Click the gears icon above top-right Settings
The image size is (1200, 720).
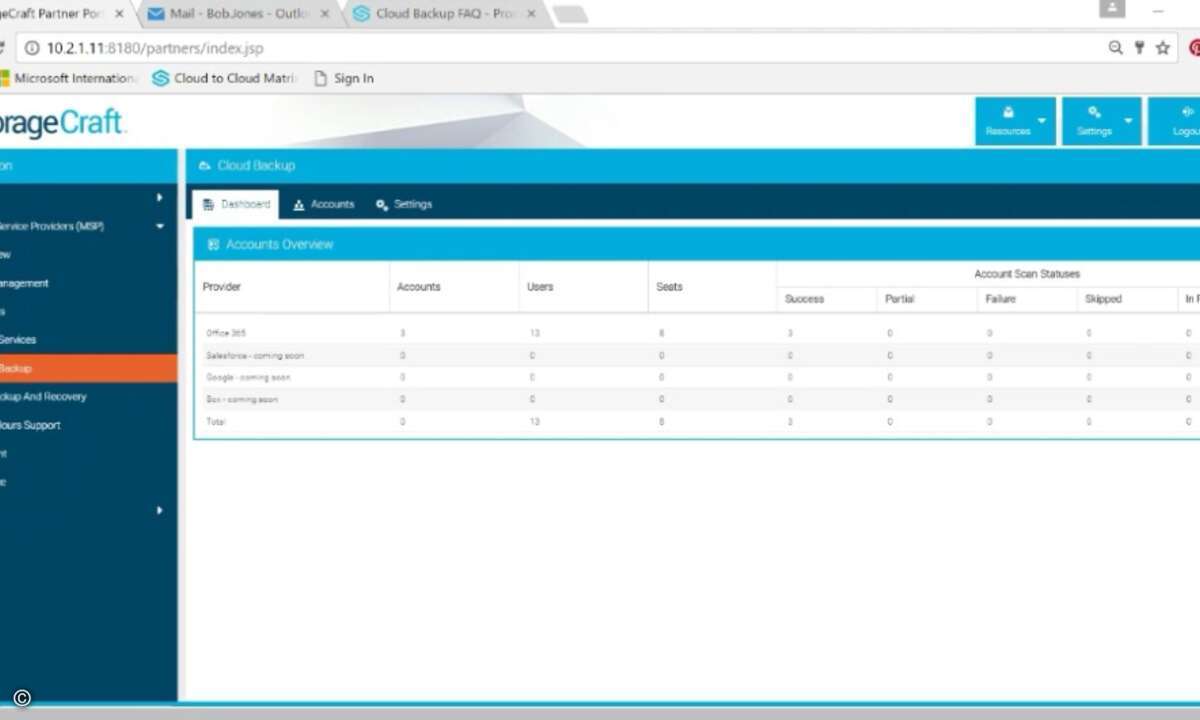(x=1094, y=112)
